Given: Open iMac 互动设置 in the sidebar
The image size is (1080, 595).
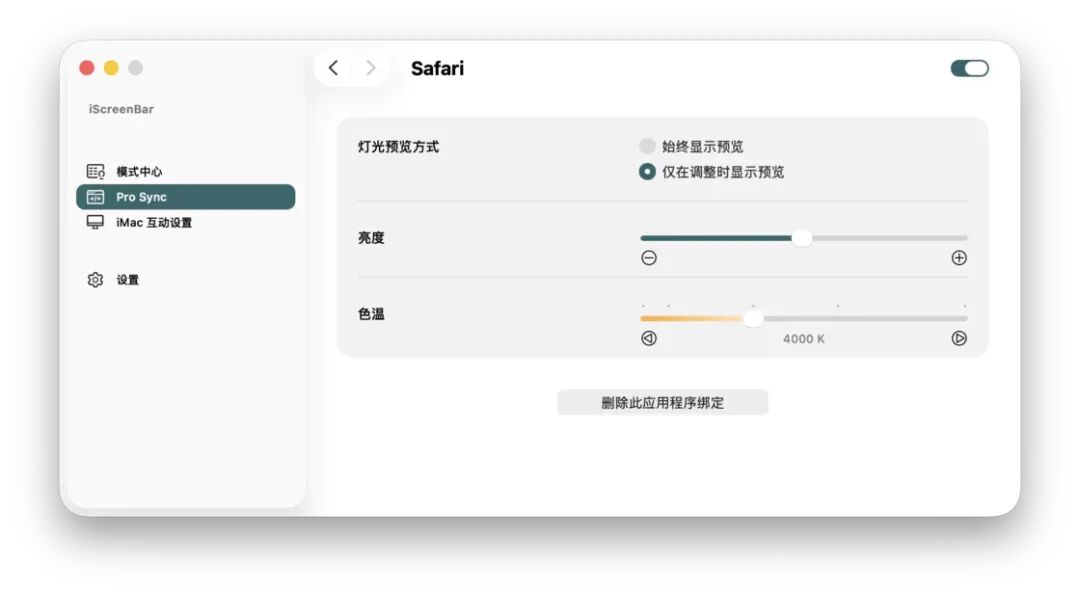Looking at the screenshot, I should pyautogui.click(x=185, y=222).
